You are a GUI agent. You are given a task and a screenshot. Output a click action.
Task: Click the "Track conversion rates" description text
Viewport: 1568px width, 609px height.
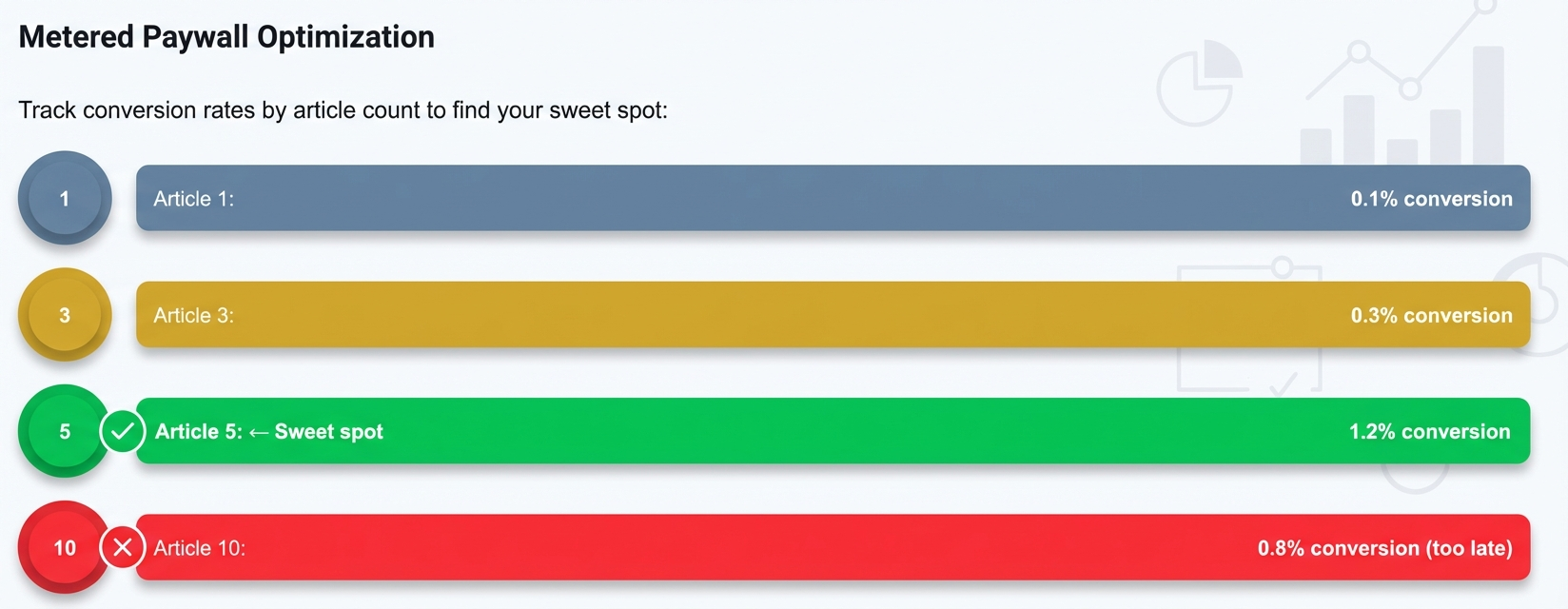[x=343, y=110]
